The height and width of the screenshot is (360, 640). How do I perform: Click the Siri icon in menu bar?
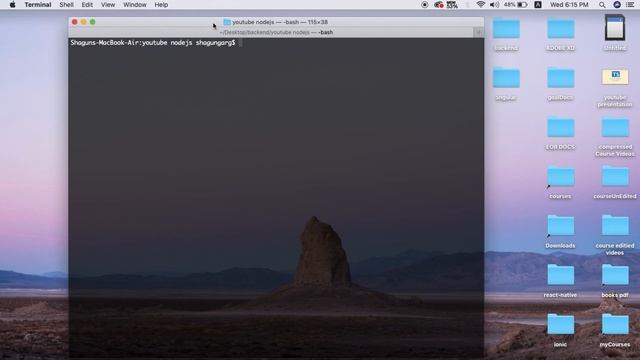[x=617, y=5]
